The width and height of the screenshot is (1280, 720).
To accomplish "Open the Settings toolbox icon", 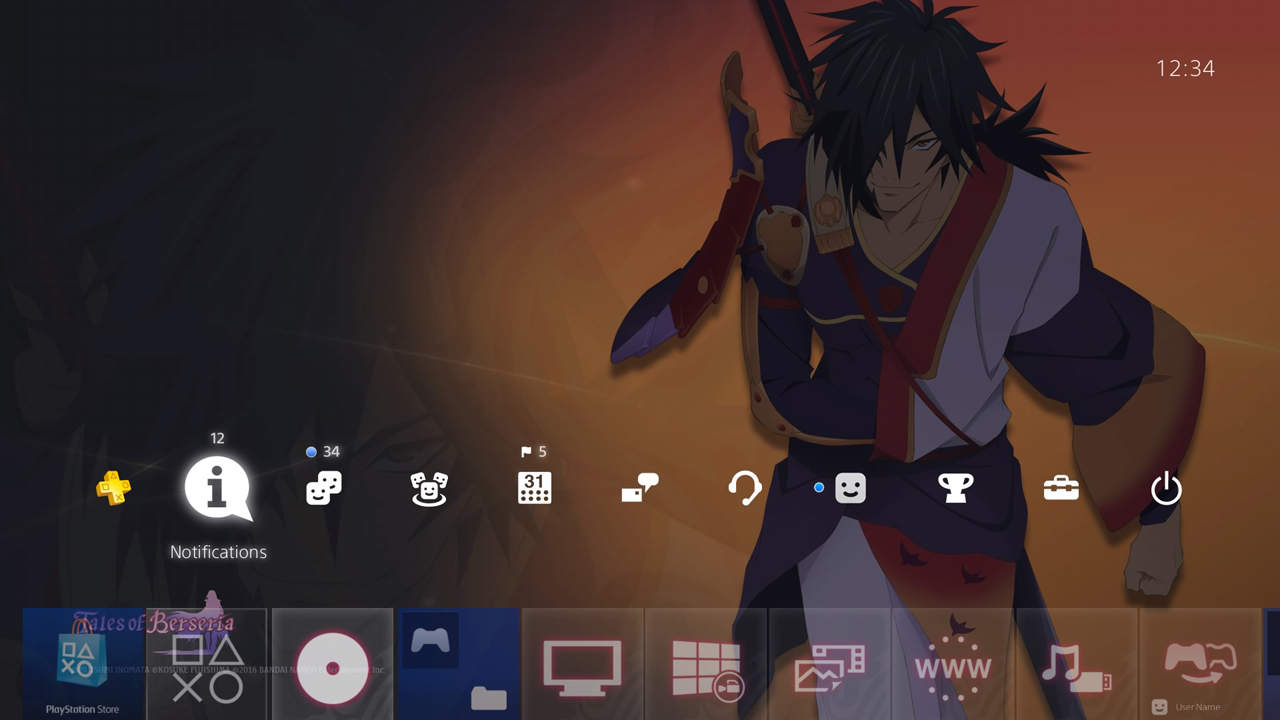I will point(1061,488).
